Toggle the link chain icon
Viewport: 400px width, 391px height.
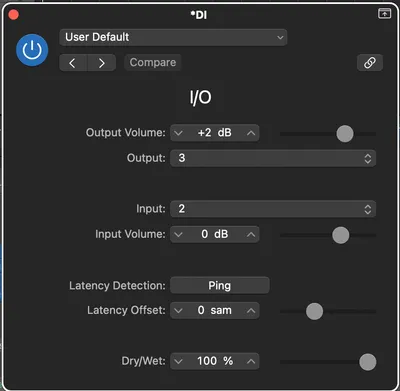(370, 63)
